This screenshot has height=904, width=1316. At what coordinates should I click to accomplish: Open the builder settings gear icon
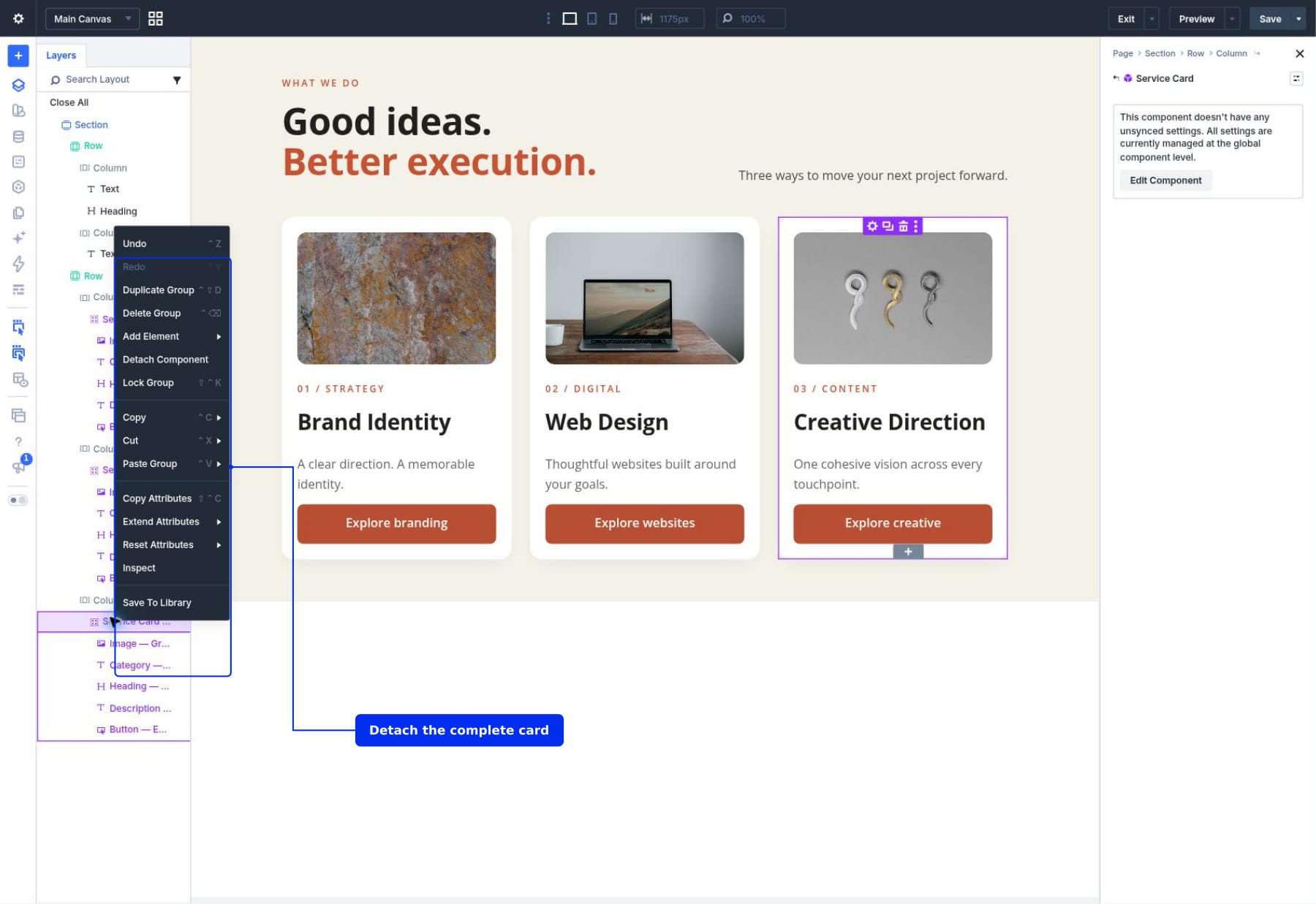[18, 18]
